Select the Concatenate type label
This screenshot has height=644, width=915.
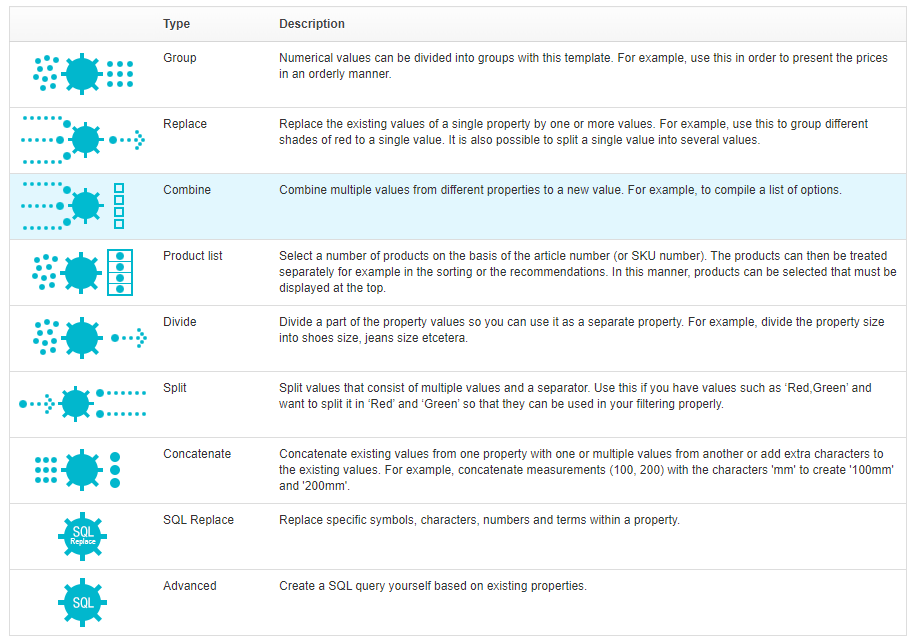(x=197, y=454)
